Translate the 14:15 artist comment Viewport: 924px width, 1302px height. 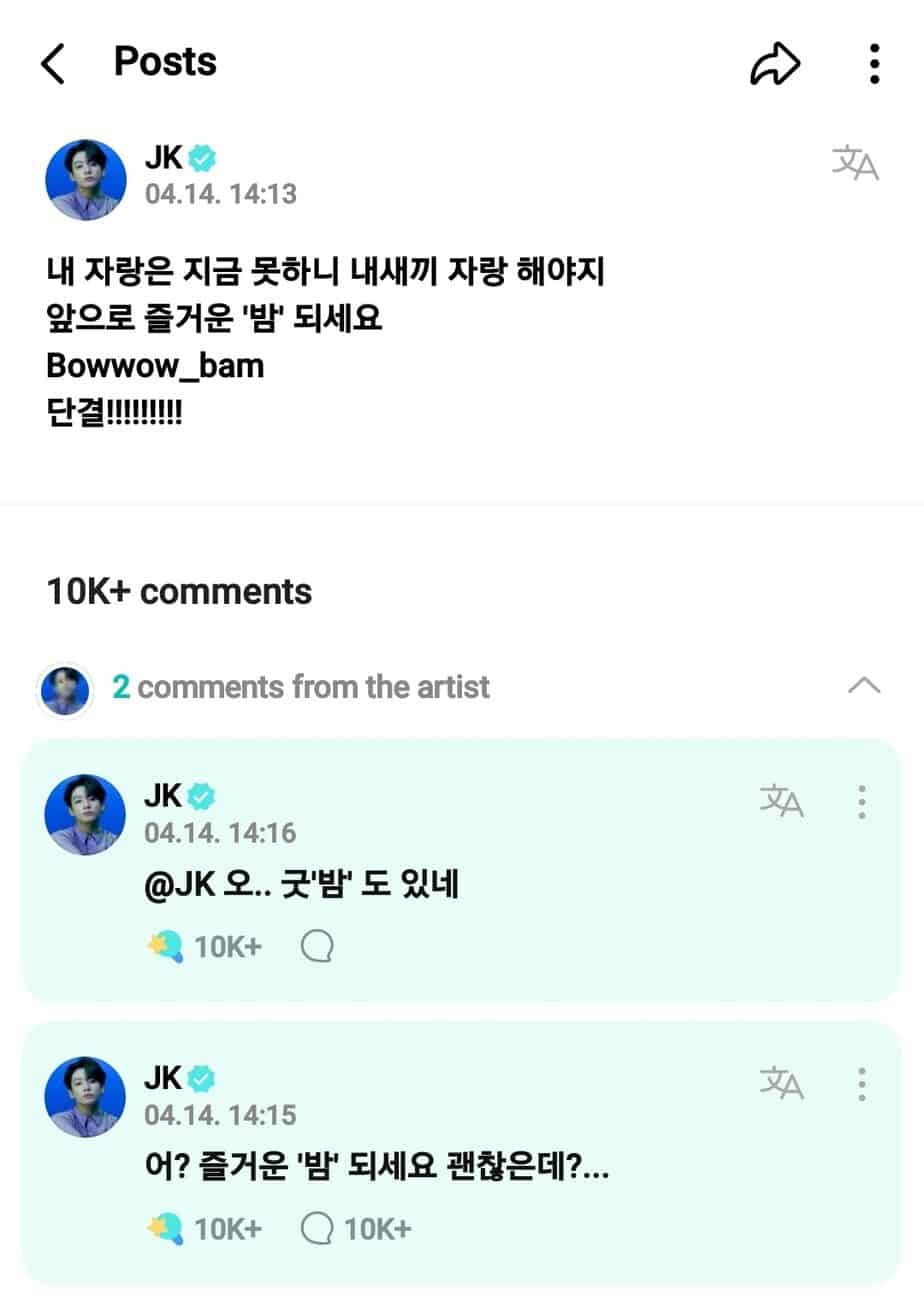781,1083
